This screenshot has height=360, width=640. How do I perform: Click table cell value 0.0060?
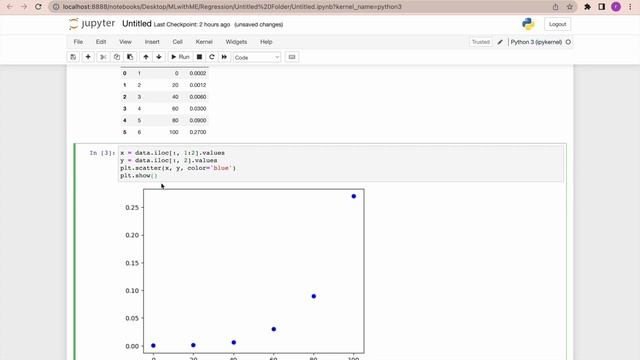[198, 97]
